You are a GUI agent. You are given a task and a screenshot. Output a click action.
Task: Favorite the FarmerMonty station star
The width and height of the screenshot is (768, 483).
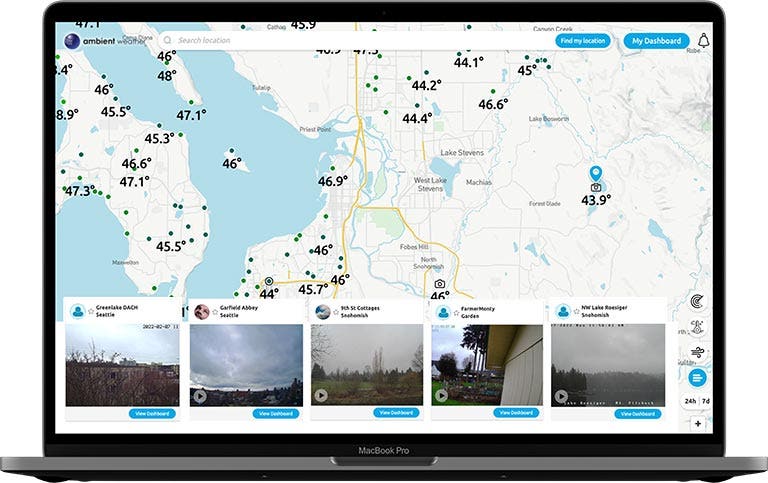456,313
